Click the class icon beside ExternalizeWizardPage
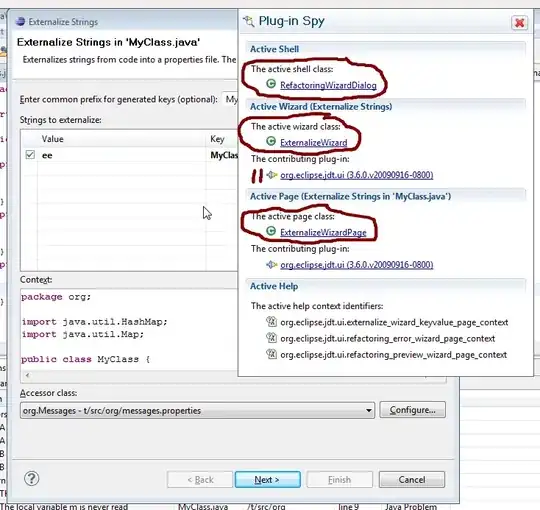The image size is (540, 510). [271, 231]
